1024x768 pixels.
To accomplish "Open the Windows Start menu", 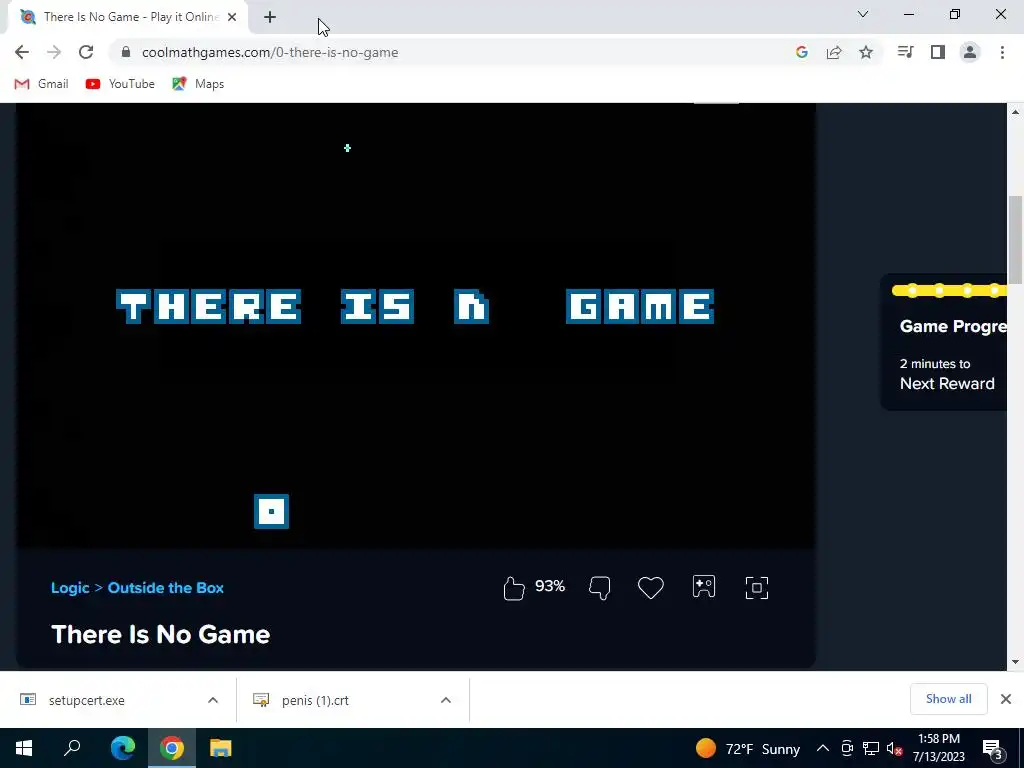I will coord(24,748).
